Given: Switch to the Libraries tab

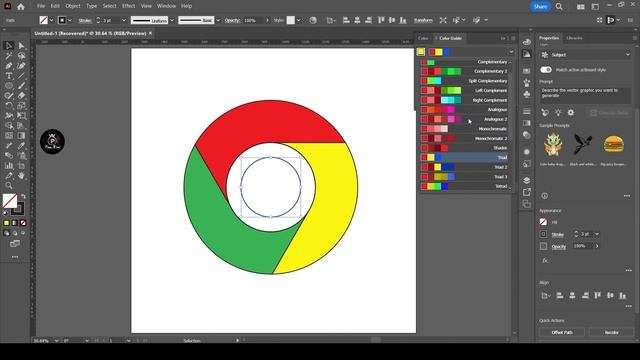Looking at the screenshot, I should [574, 38].
